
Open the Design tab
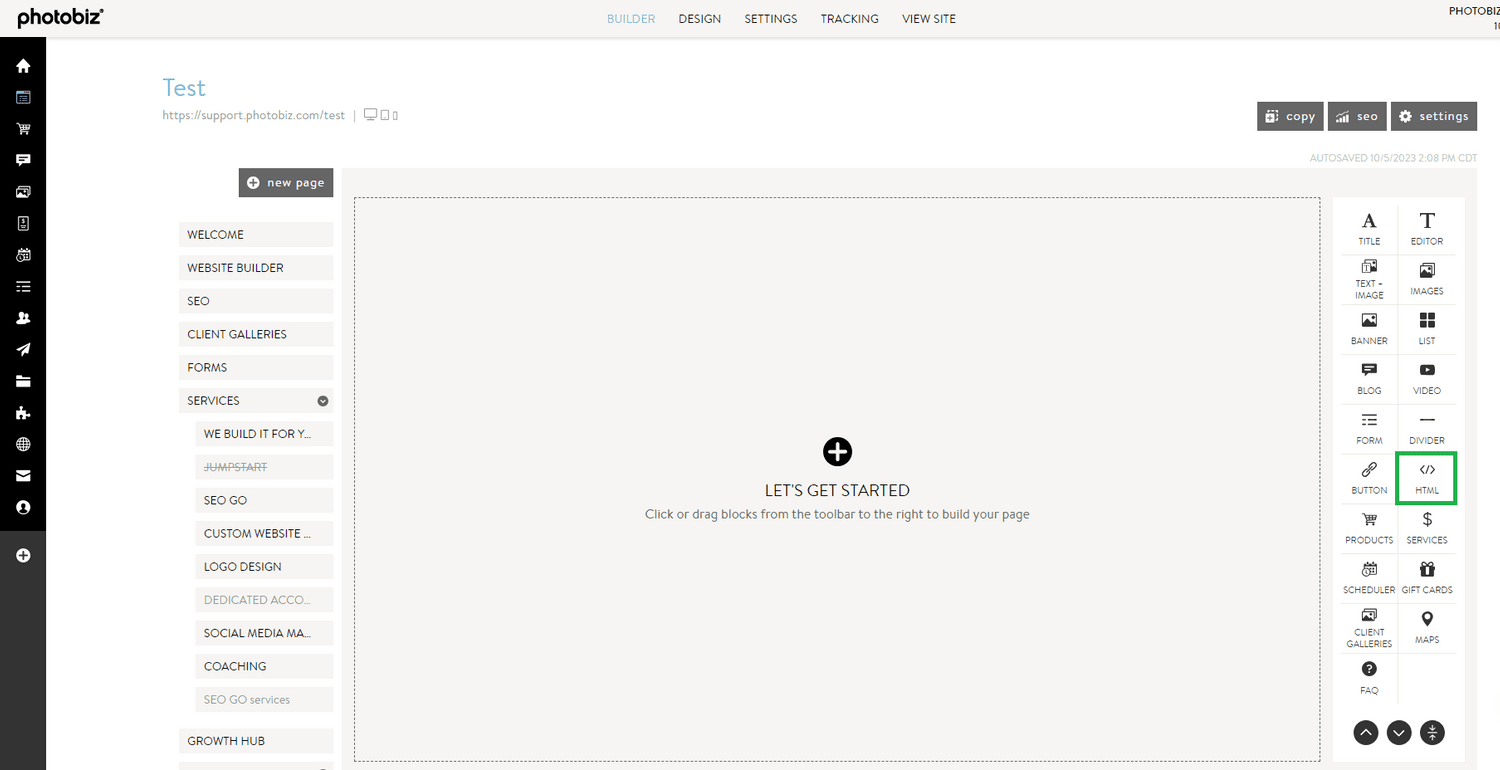click(699, 19)
